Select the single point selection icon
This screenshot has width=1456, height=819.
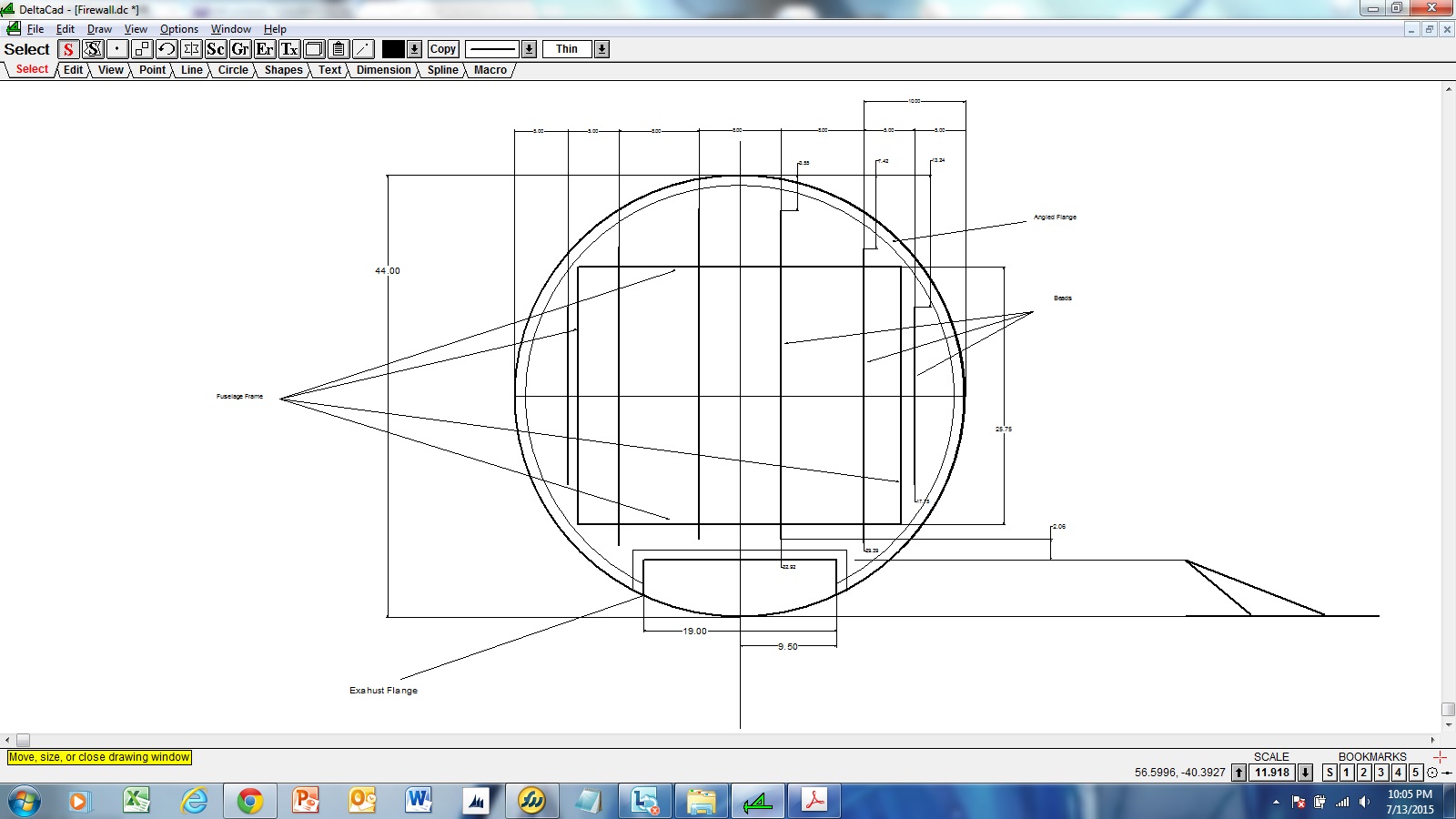117,49
